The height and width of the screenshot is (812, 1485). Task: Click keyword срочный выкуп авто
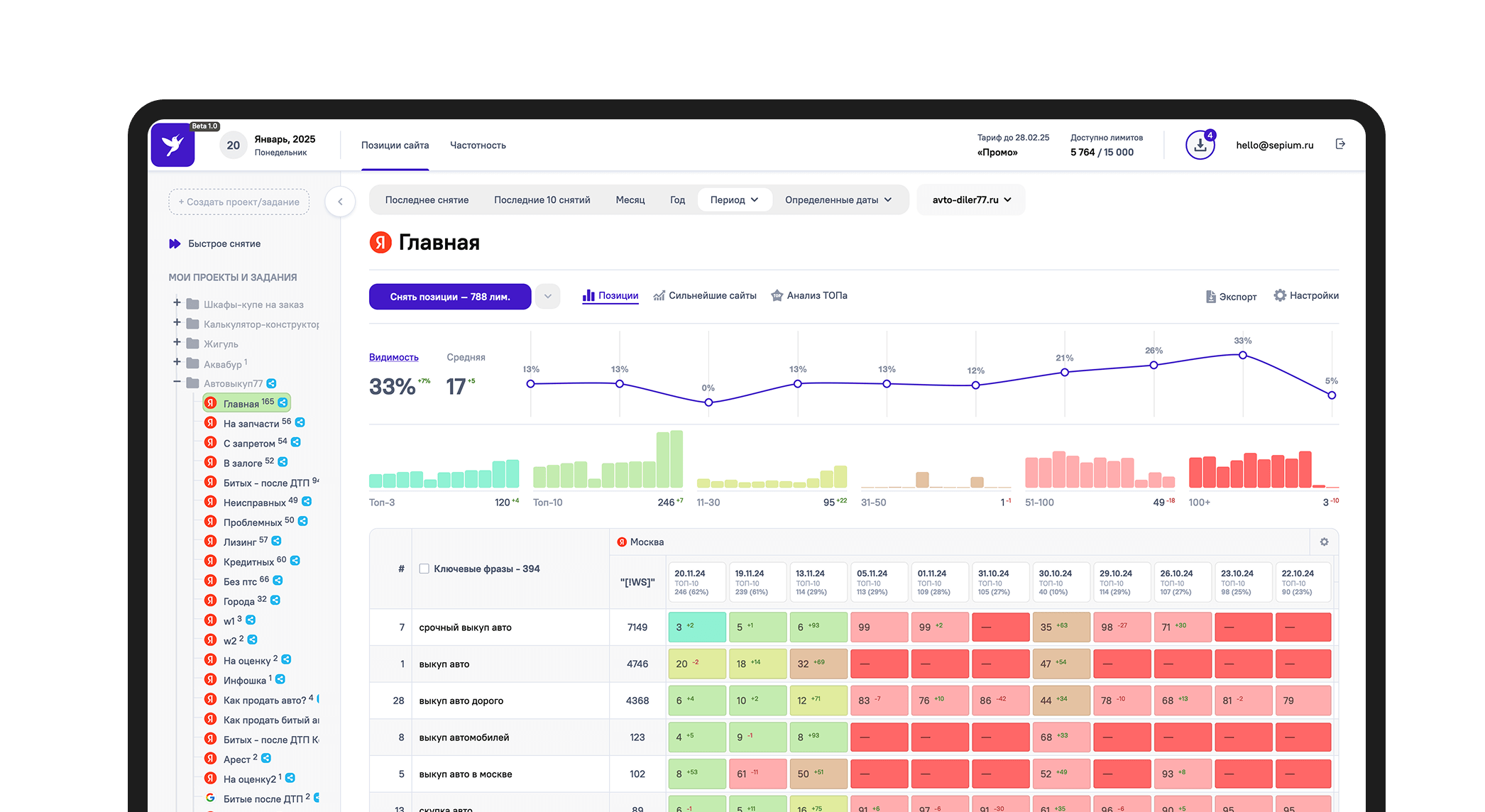[465, 627]
